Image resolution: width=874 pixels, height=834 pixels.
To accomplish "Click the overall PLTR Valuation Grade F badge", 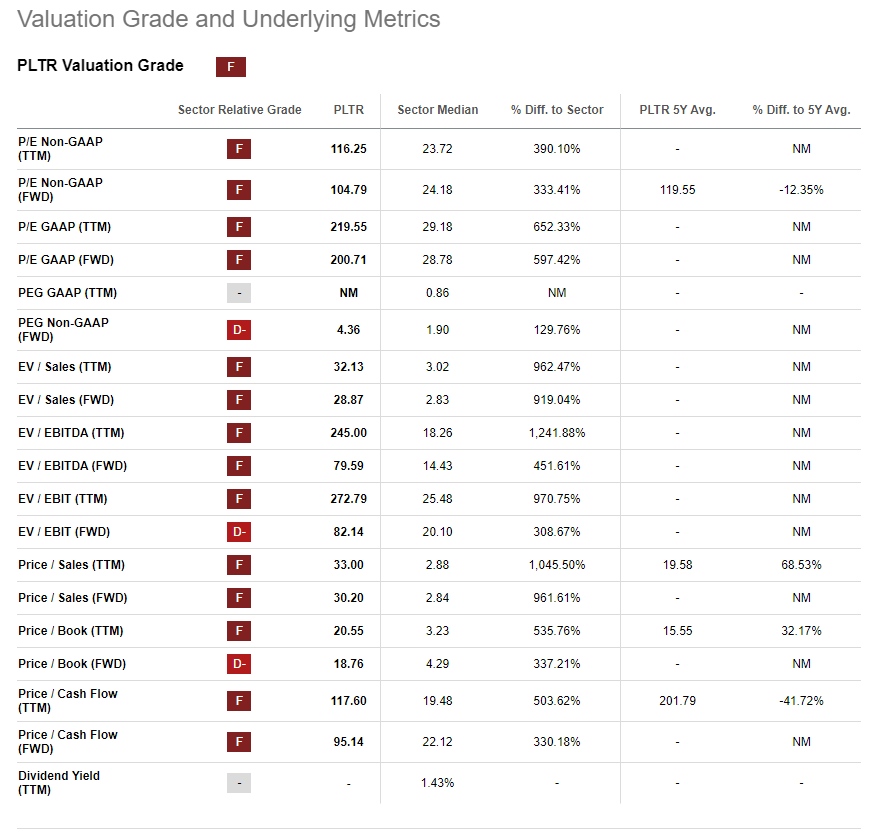I will 231,67.
